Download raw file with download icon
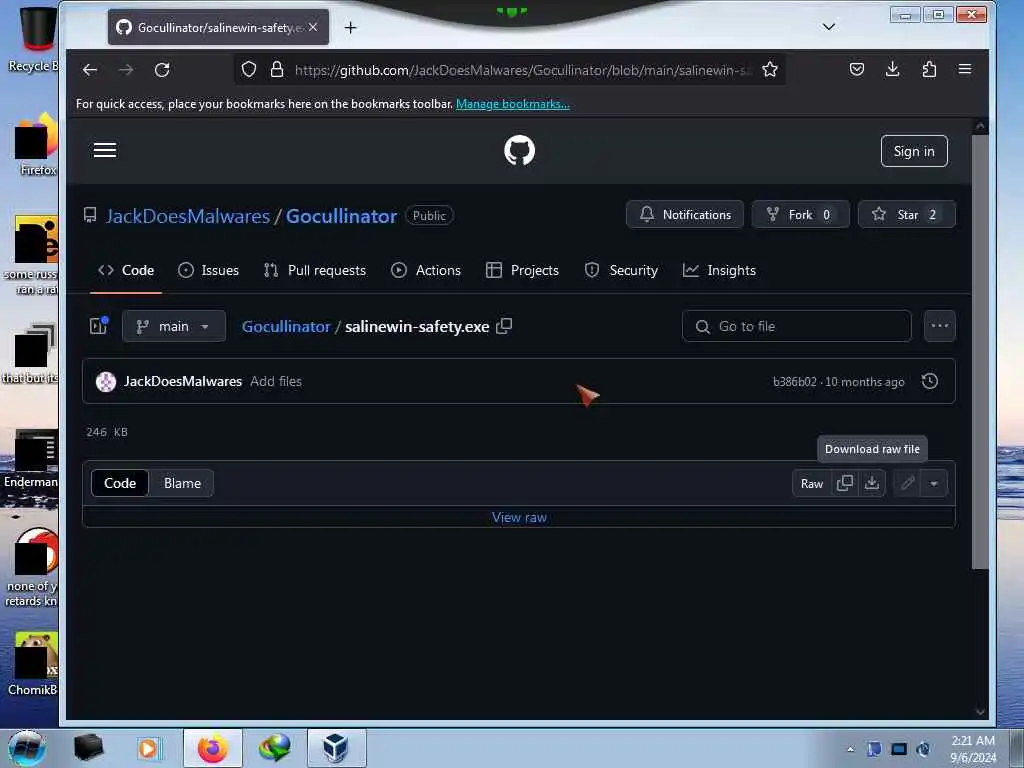Image resolution: width=1024 pixels, height=768 pixels. [872, 483]
